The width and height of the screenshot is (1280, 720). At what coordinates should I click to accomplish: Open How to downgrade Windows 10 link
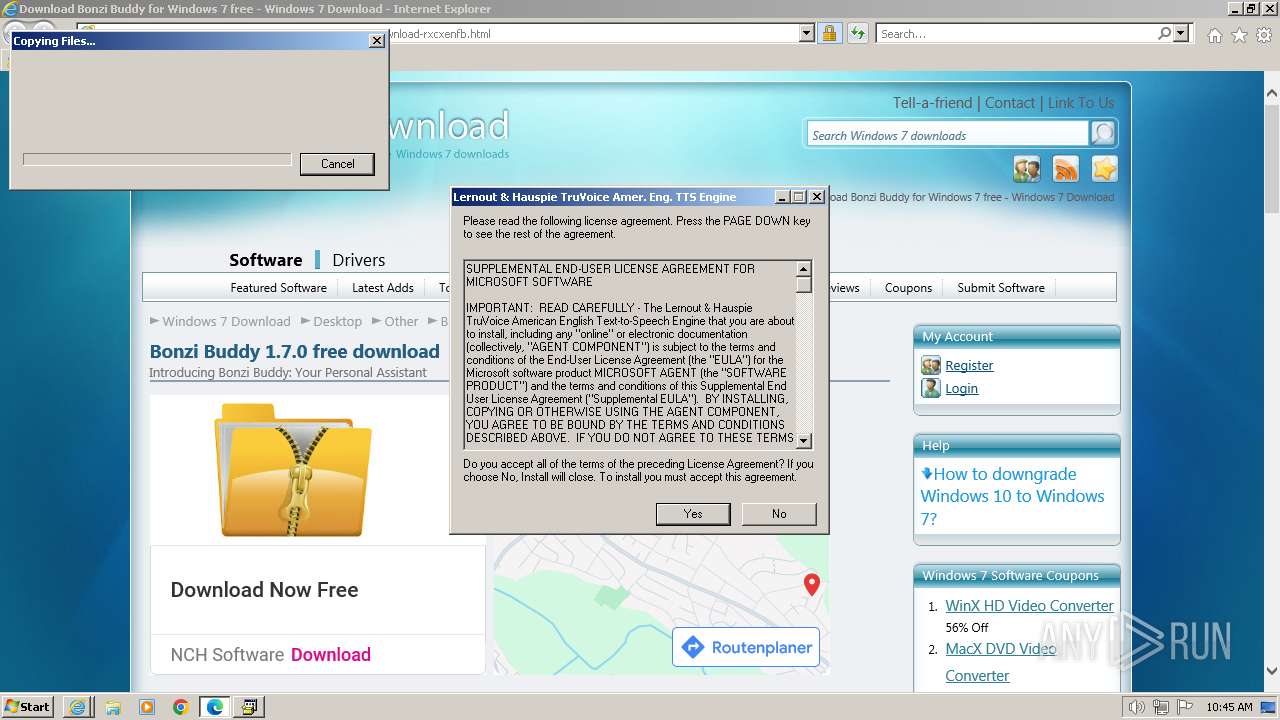point(1012,496)
